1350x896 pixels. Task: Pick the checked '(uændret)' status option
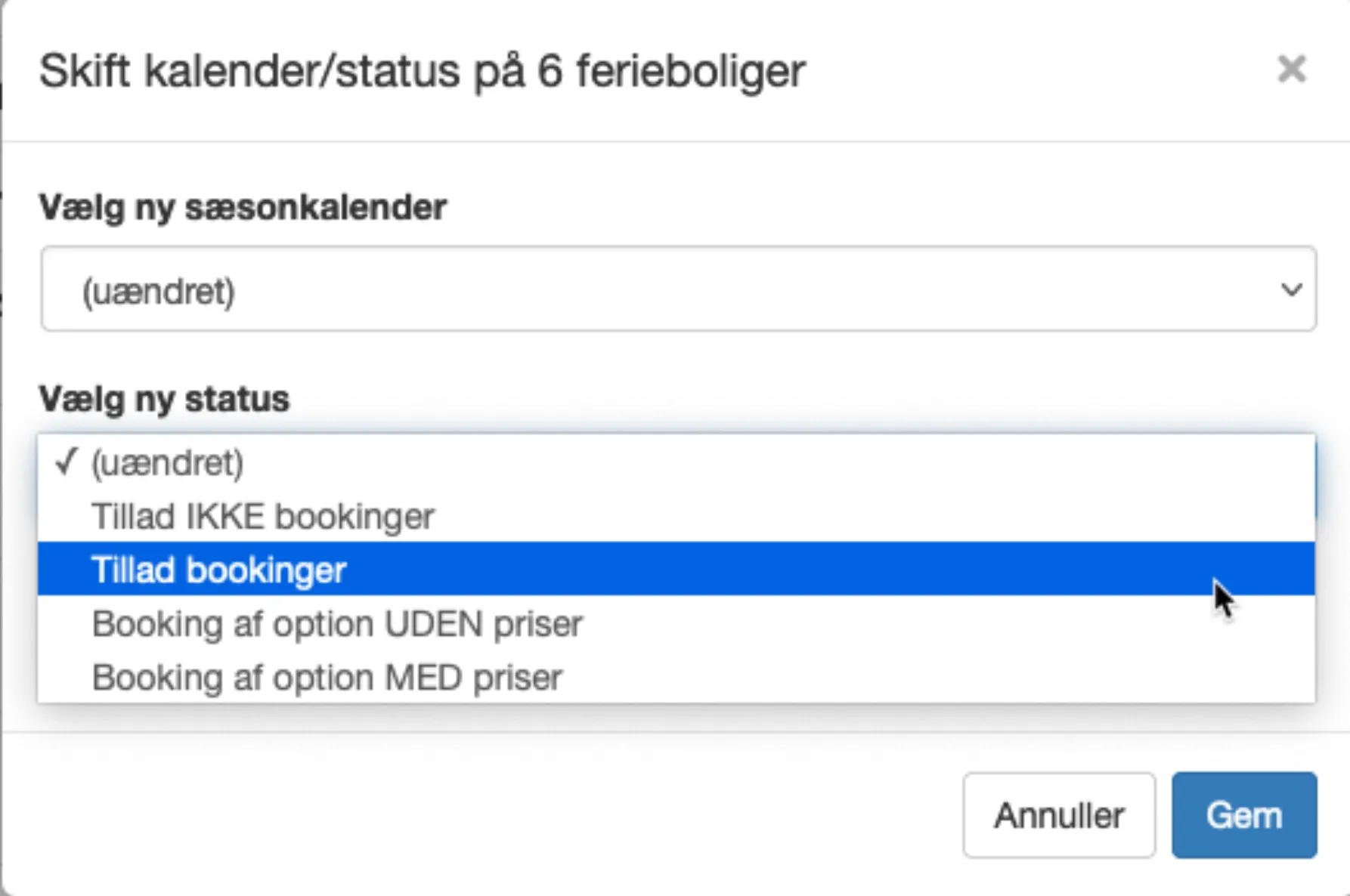166,463
